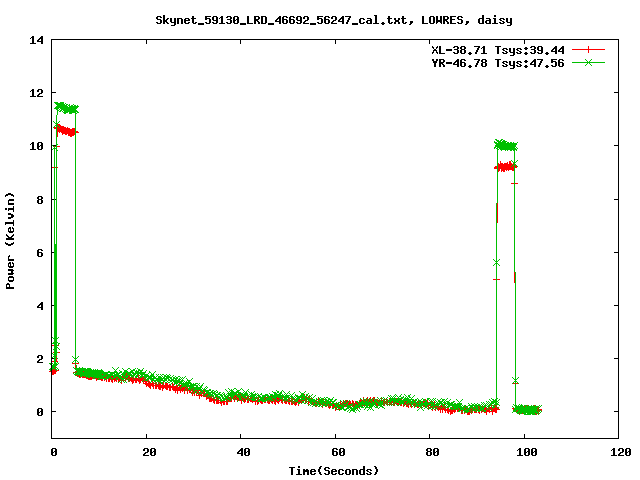Click x-axis tick label 20
This screenshot has height=480, width=640.
[x=149, y=452]
